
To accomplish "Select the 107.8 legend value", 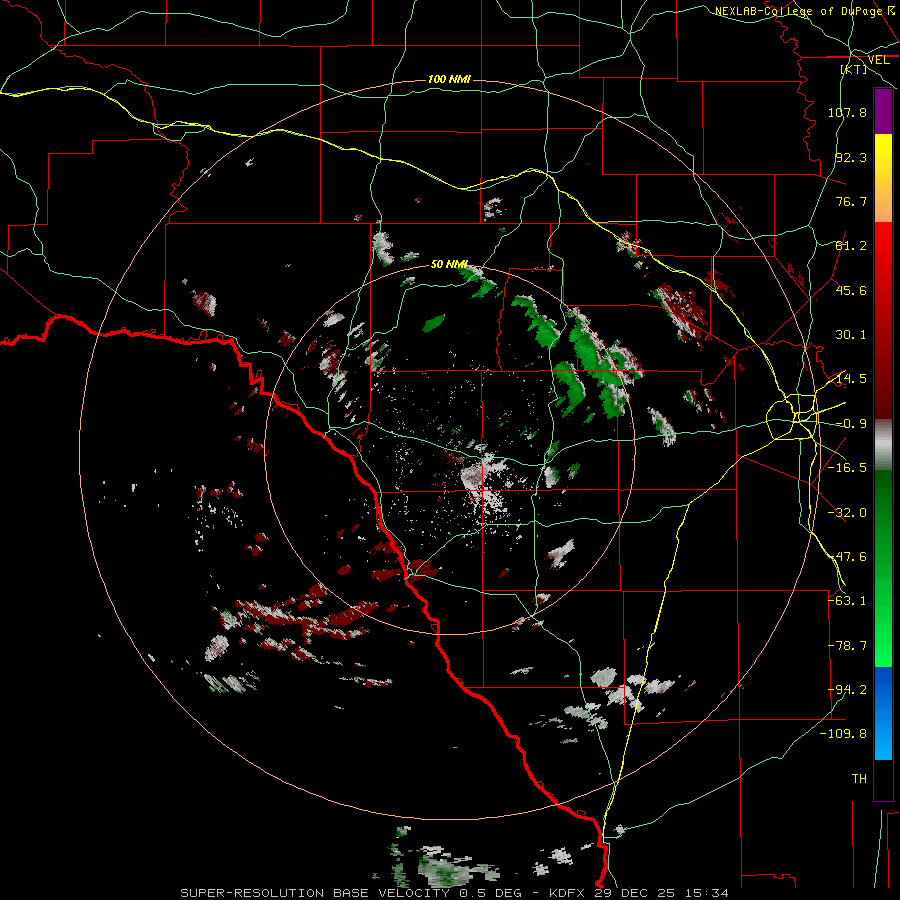I will [x=847, y=112].
